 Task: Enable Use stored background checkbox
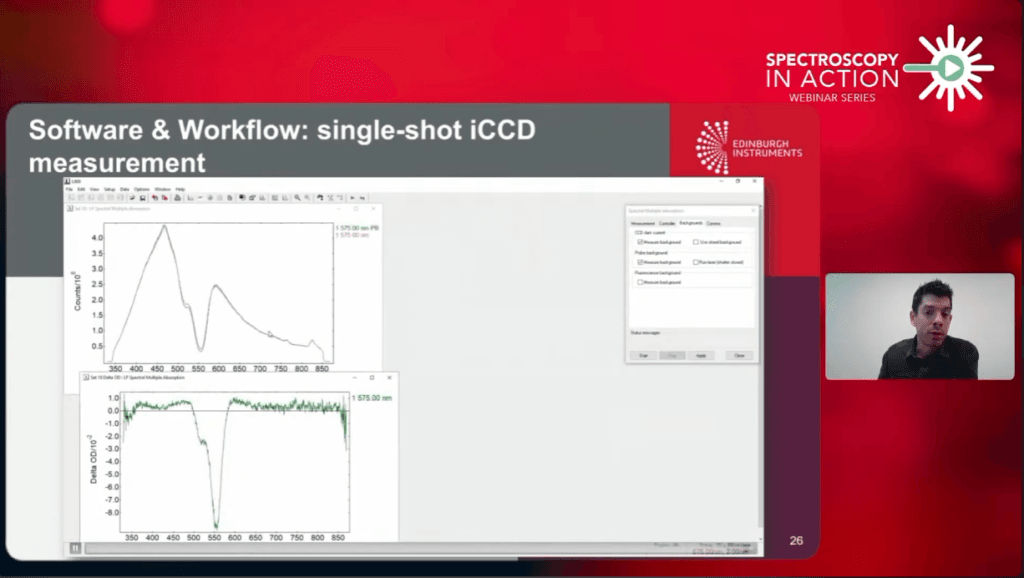696,242
